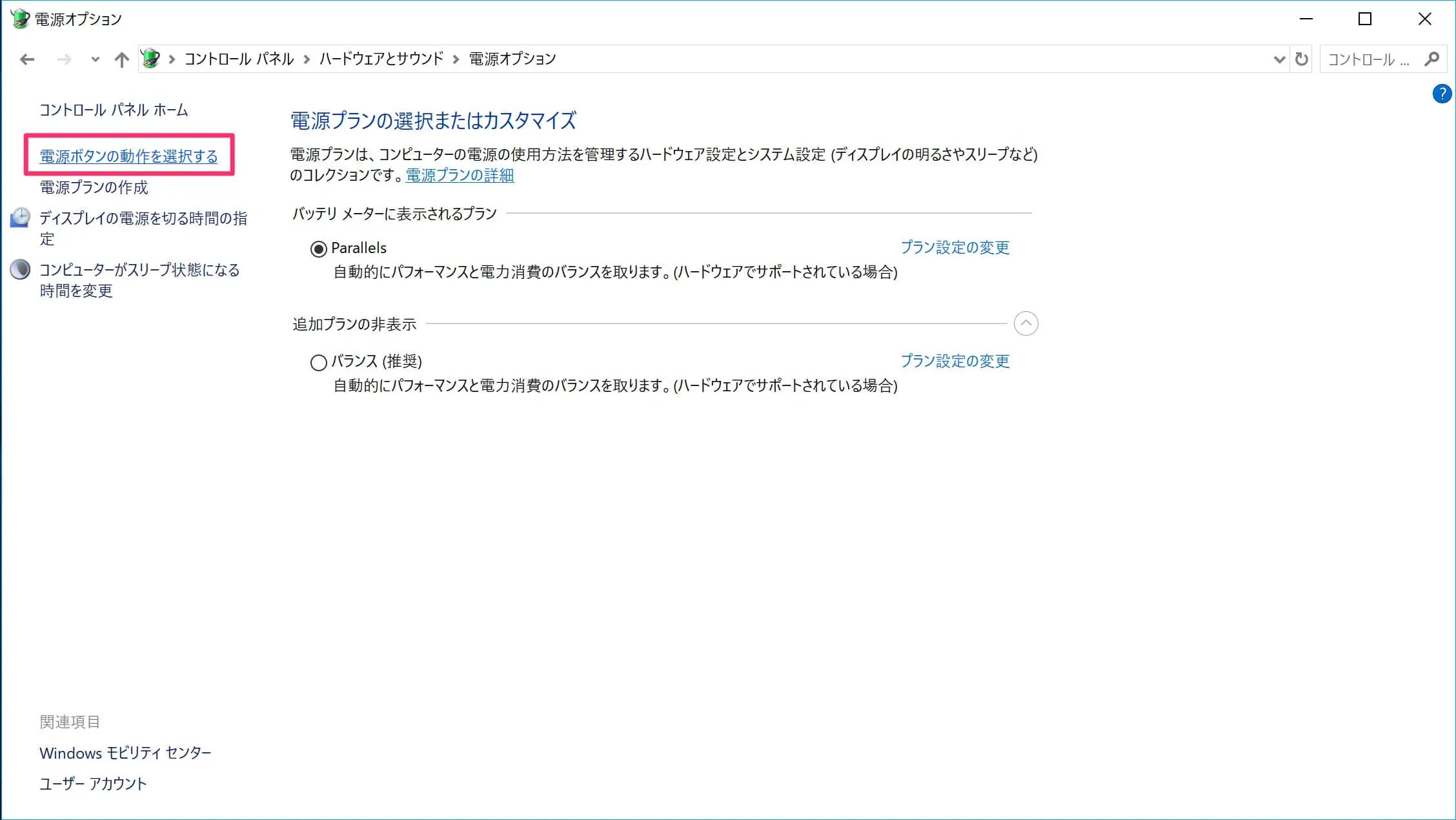Open the 電源プランの詳細 link
The height and width of the screenshot is (820, 1456).
(x=460, y=175)
